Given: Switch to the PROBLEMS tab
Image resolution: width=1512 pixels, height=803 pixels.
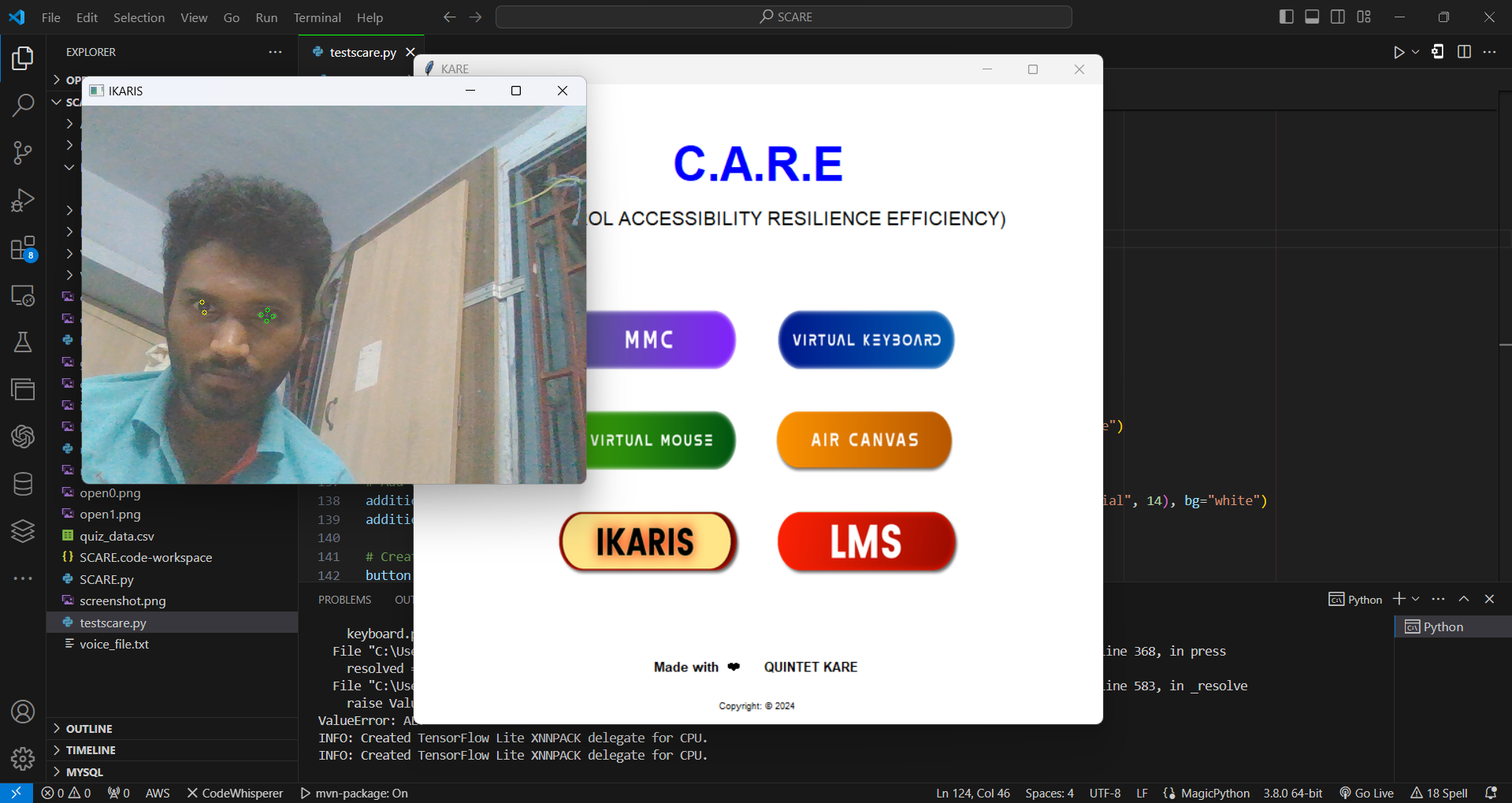Looking at the screenshot, I should [x=344, y=599].
